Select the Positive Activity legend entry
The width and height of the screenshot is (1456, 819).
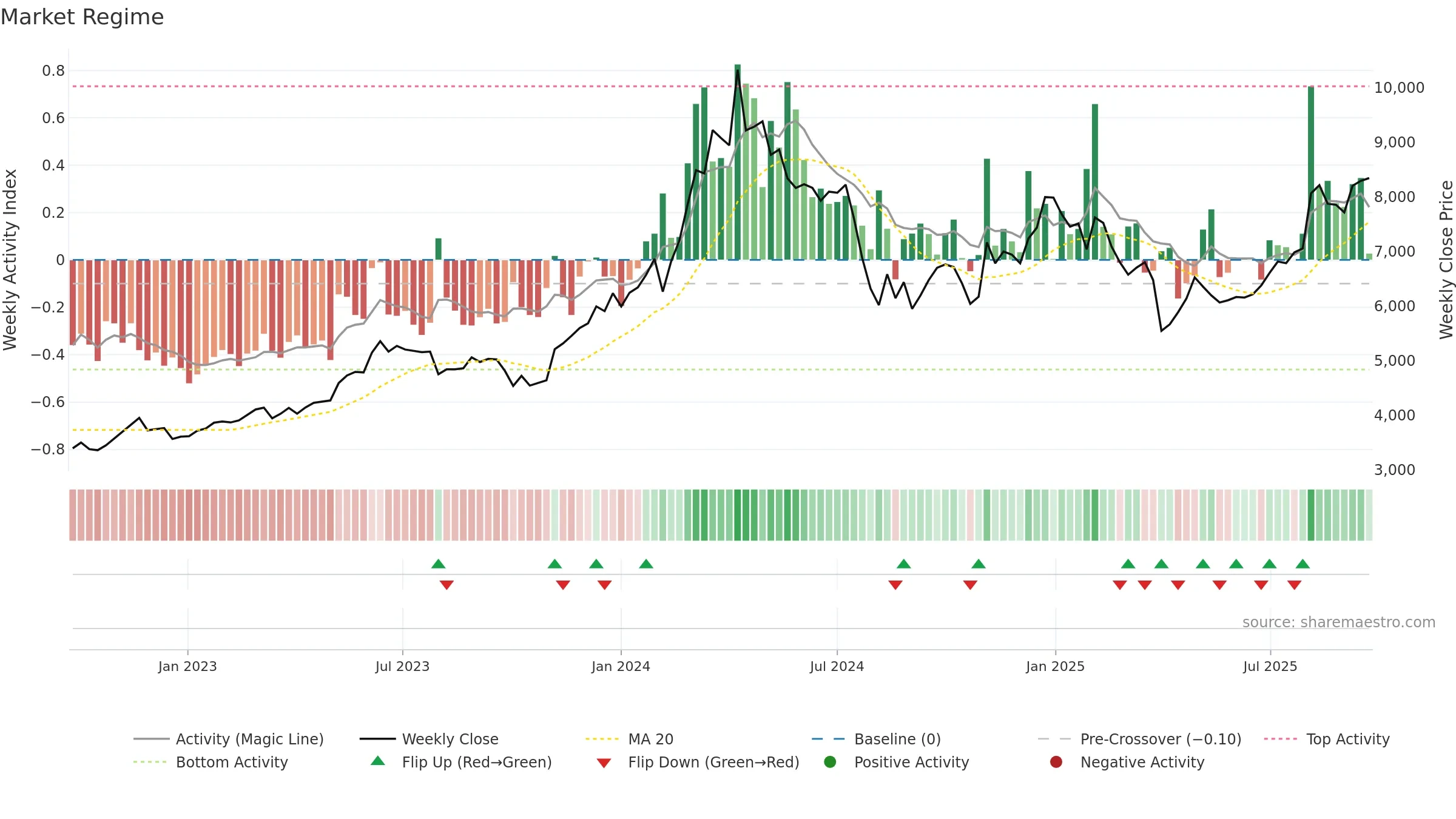[897, 762]
